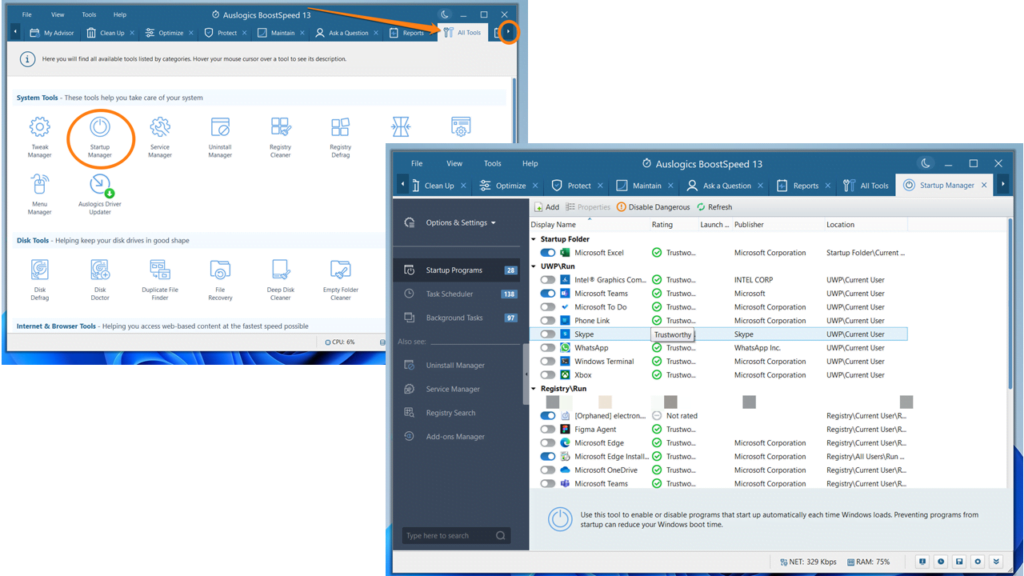
Task: Open the Tools menu
Action: coord(493,162)
